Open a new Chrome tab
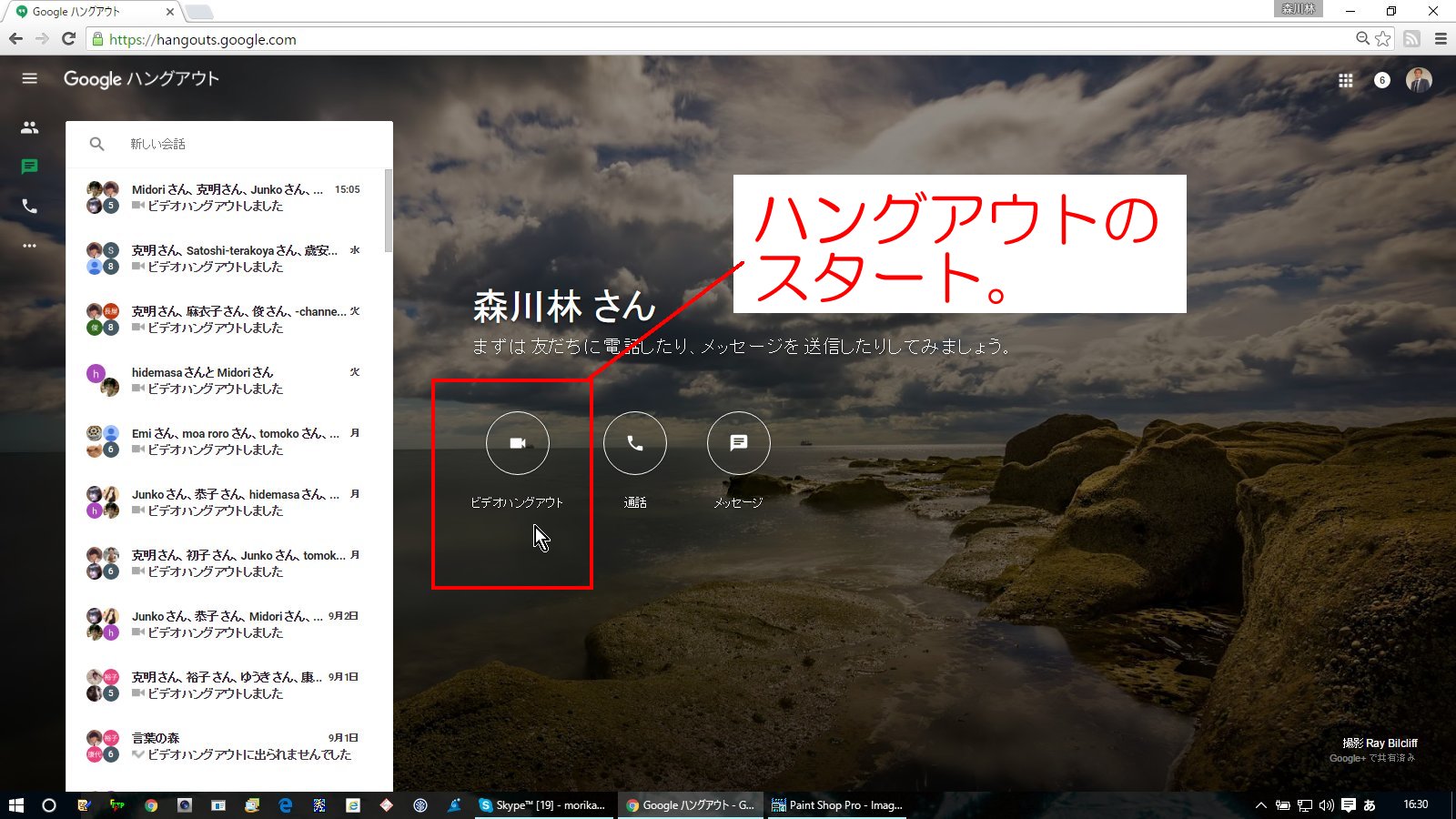Image resolution: width=1456 pixels, height=819 pixels. [x=198, y=12]
